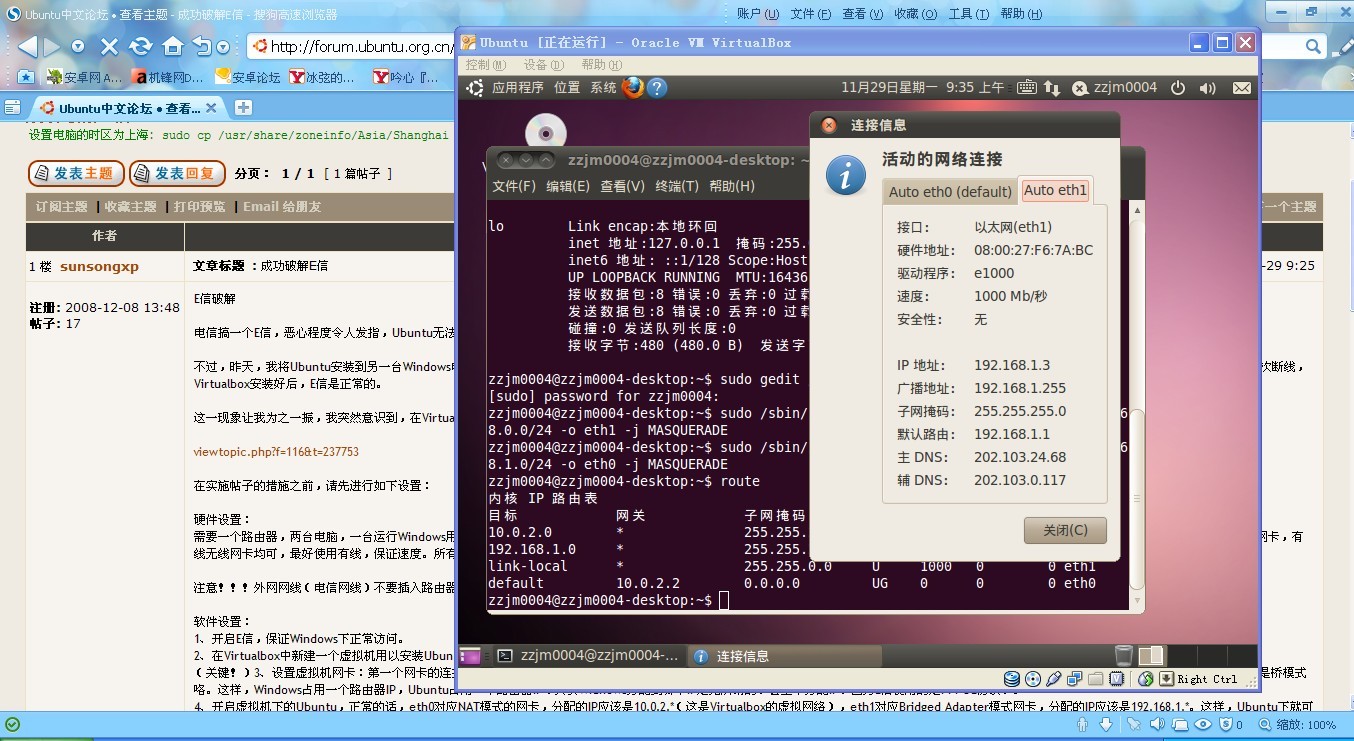Open terminal 帮助(H) menu
Image resolution: width=1354 pixels, height=741 pixels.
(731, 186)
